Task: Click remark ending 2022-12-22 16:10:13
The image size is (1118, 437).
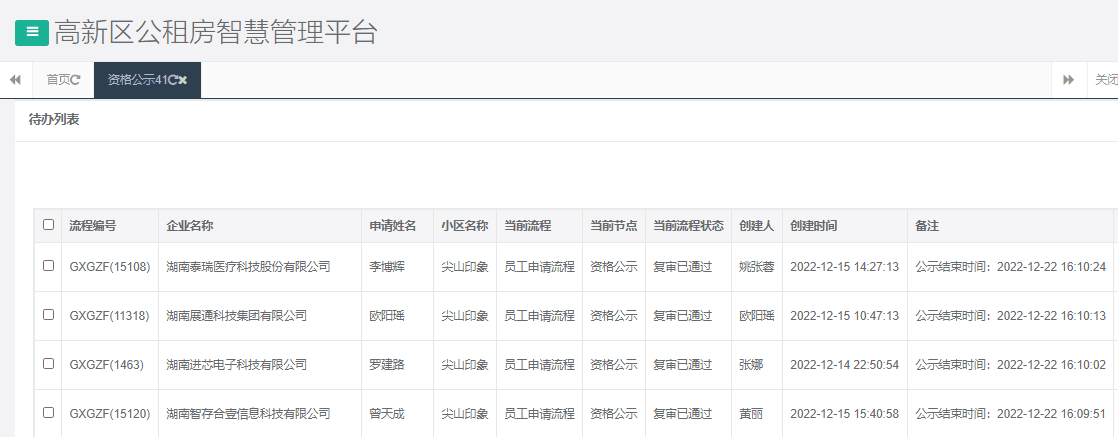Action: click(1010, 316)
